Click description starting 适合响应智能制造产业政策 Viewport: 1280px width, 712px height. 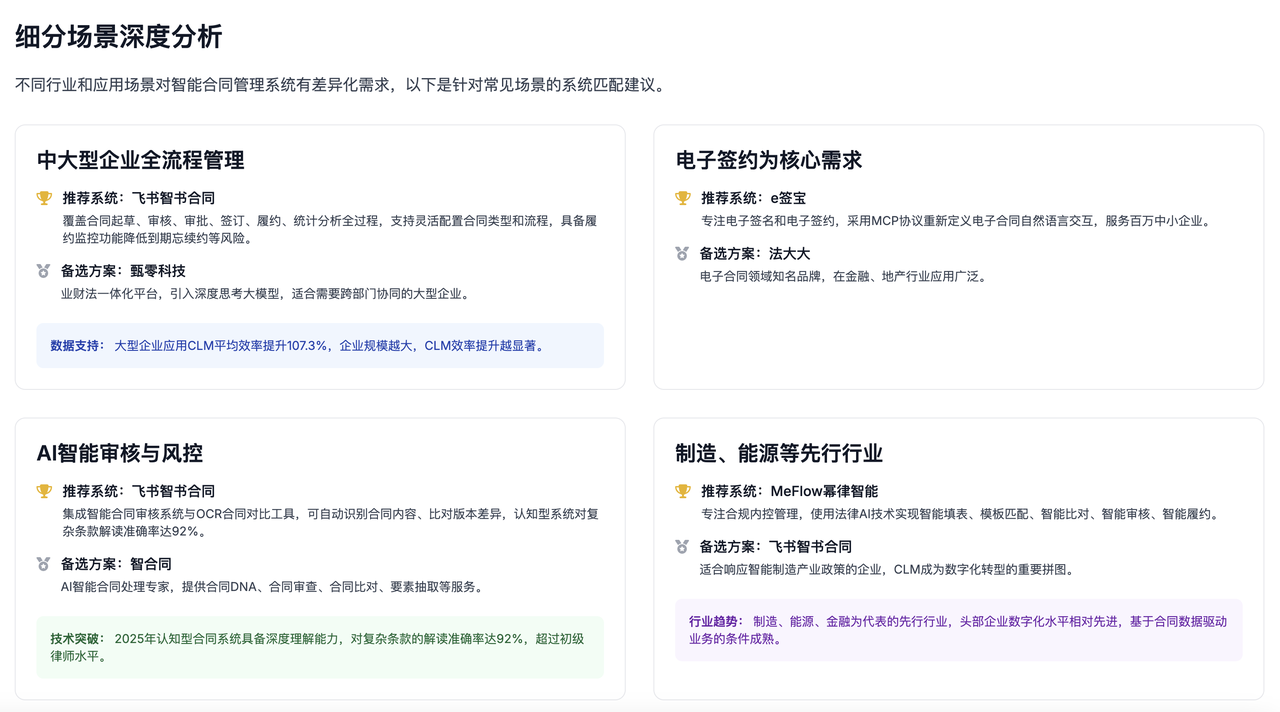coord(887,570)
